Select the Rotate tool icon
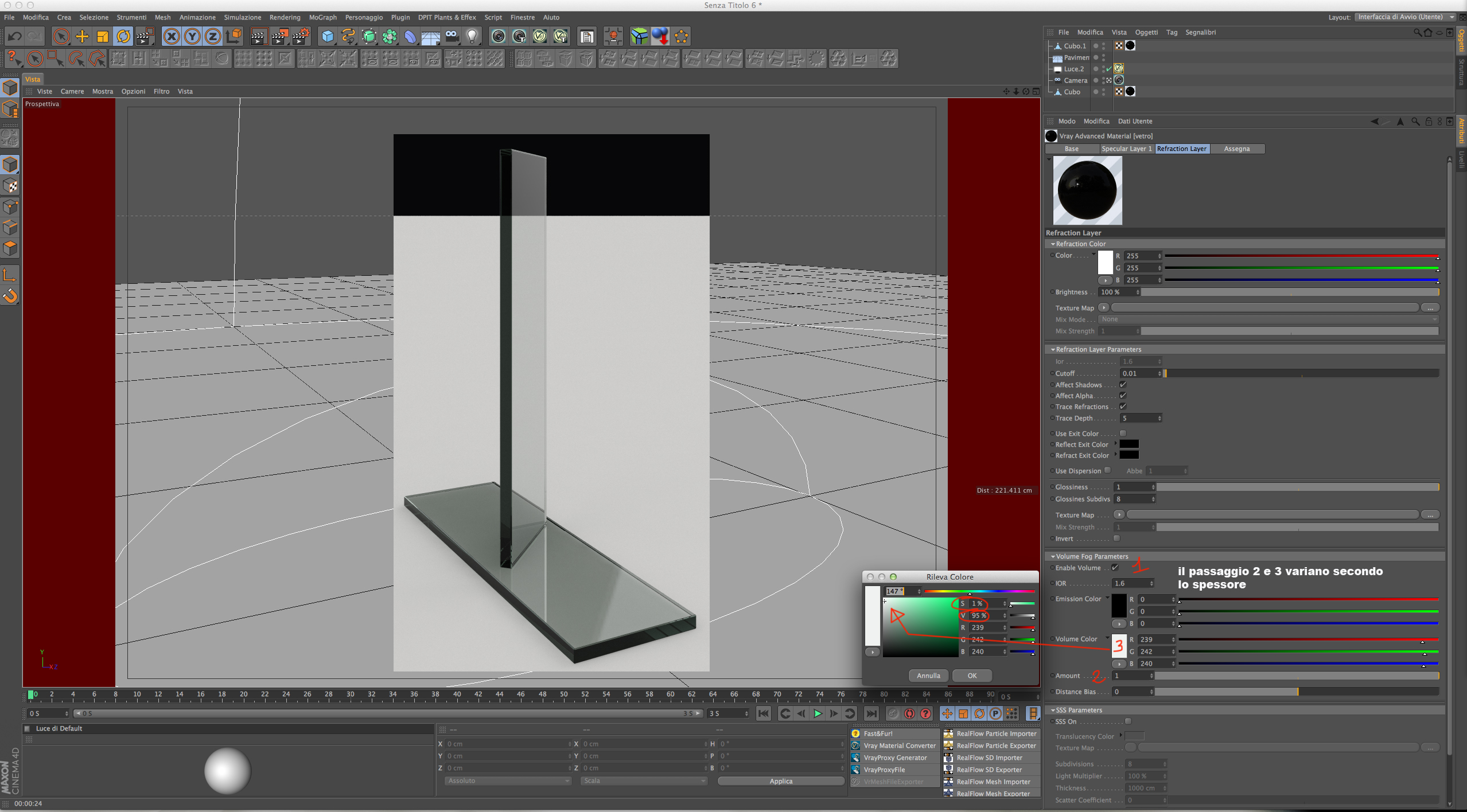 click(x=123, y=37)
